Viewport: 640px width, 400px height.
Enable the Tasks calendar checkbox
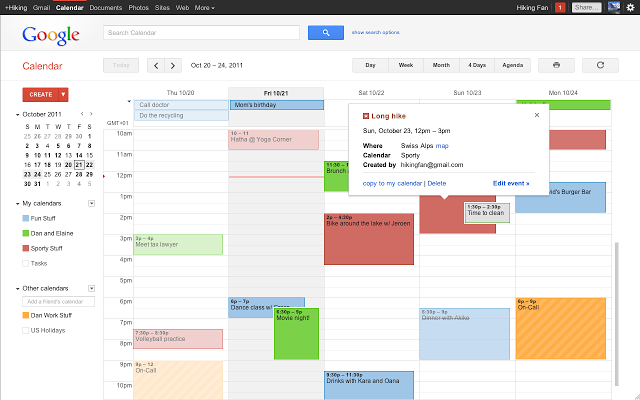click(x=25, y=263)
